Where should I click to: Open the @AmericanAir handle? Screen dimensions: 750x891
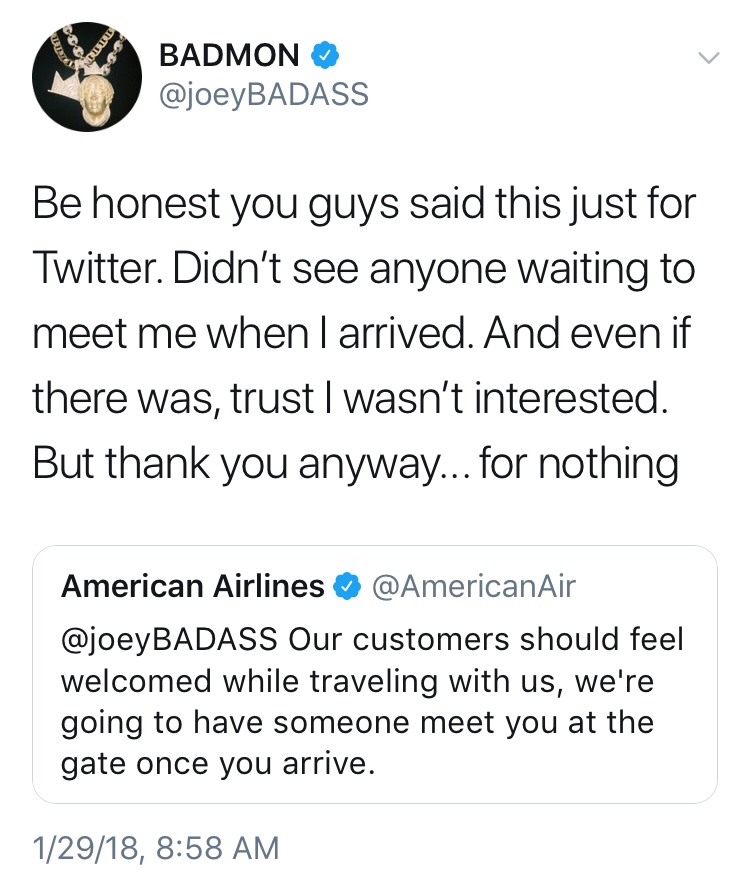point(473,587)
